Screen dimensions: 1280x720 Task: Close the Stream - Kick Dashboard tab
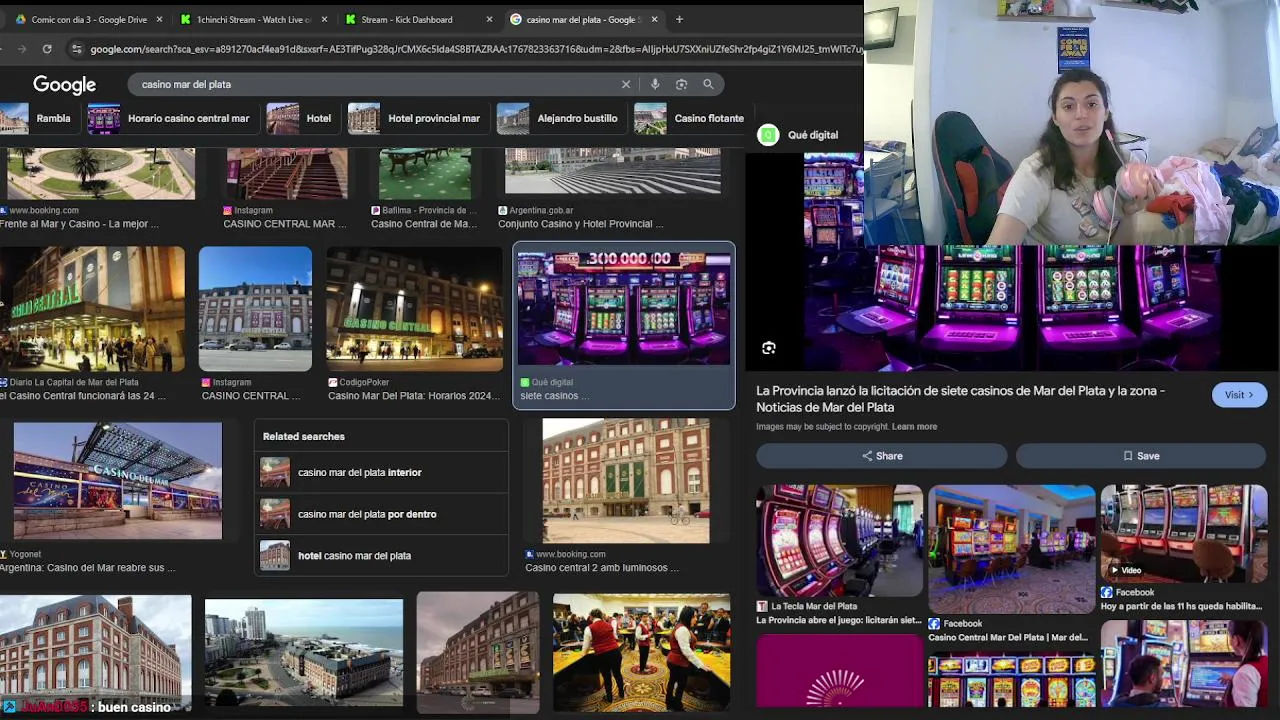coord(489,19)
